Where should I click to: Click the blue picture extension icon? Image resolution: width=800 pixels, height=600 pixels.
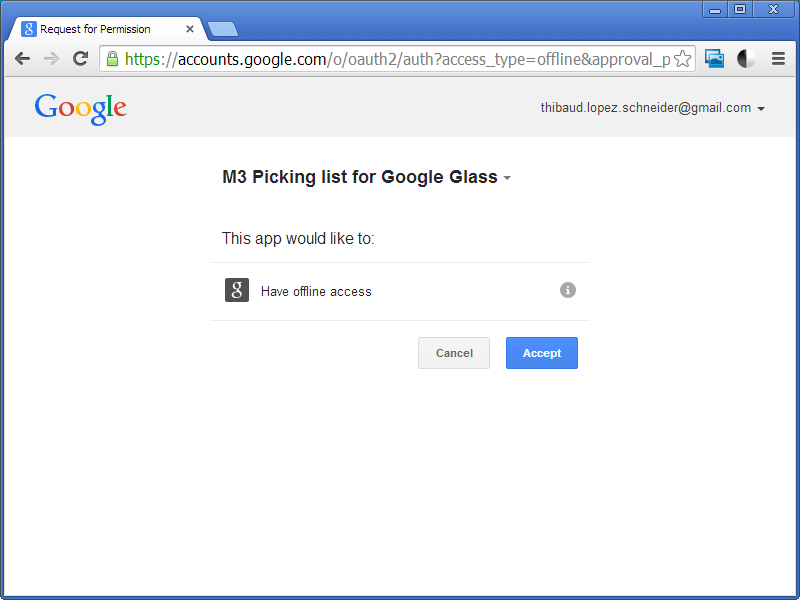coord(714,59)
